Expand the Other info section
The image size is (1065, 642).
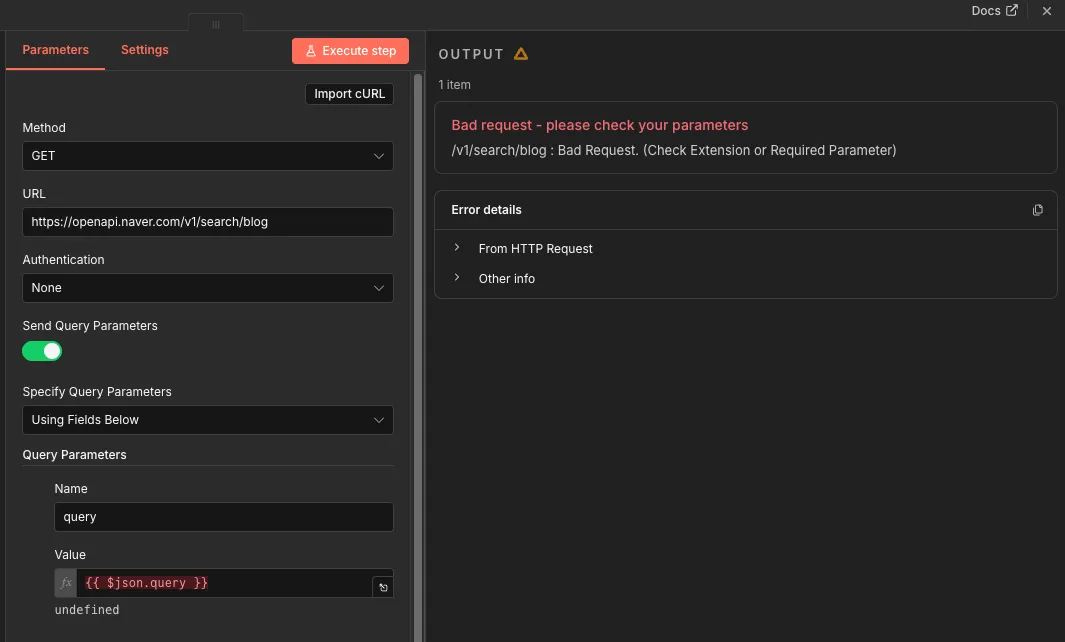(x=506, y=279)
